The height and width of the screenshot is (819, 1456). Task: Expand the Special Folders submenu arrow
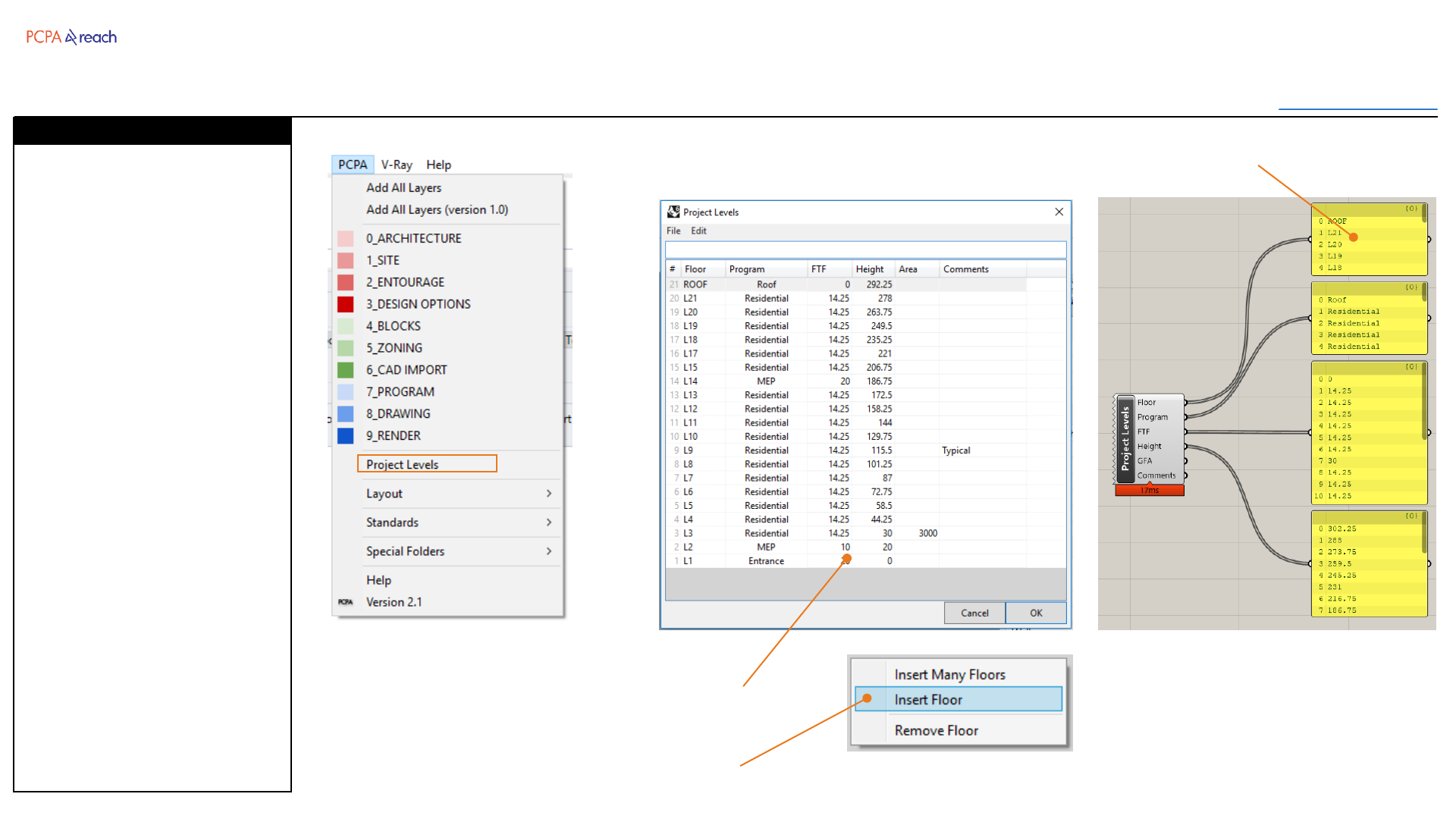(x=548, y=551)
